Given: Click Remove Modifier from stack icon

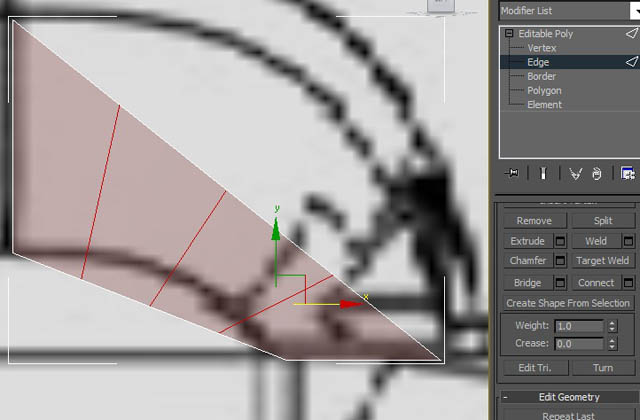Looking at the screenshot, I should point(597,173).
